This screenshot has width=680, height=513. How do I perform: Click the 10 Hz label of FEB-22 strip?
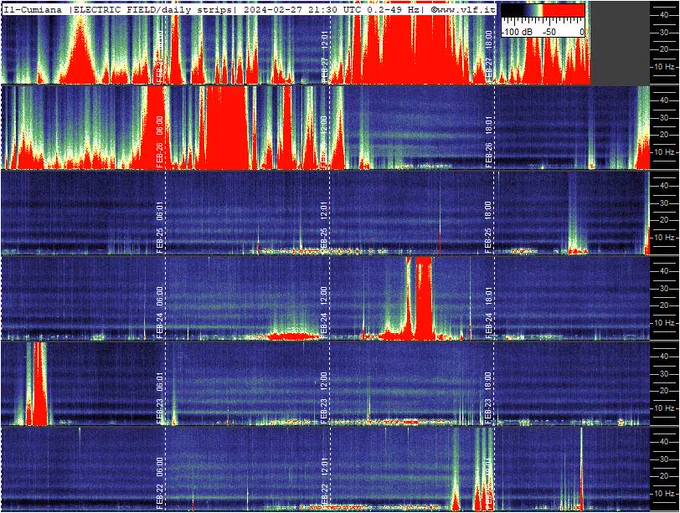665,494
